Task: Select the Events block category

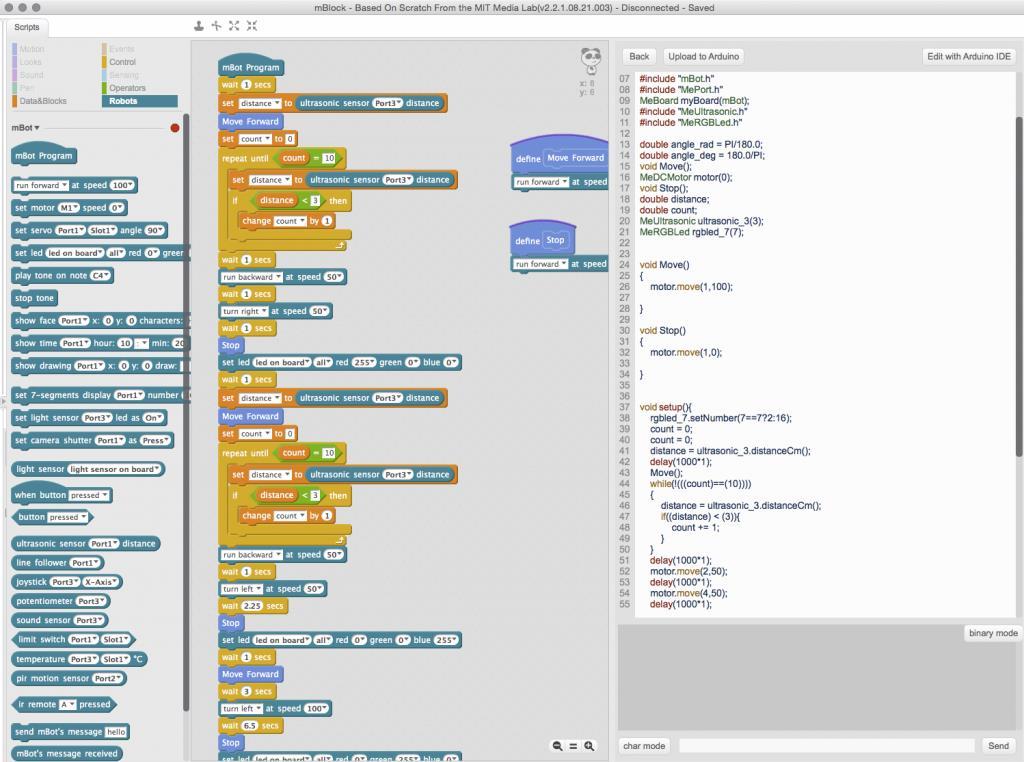Action: [x=121, y=49]
